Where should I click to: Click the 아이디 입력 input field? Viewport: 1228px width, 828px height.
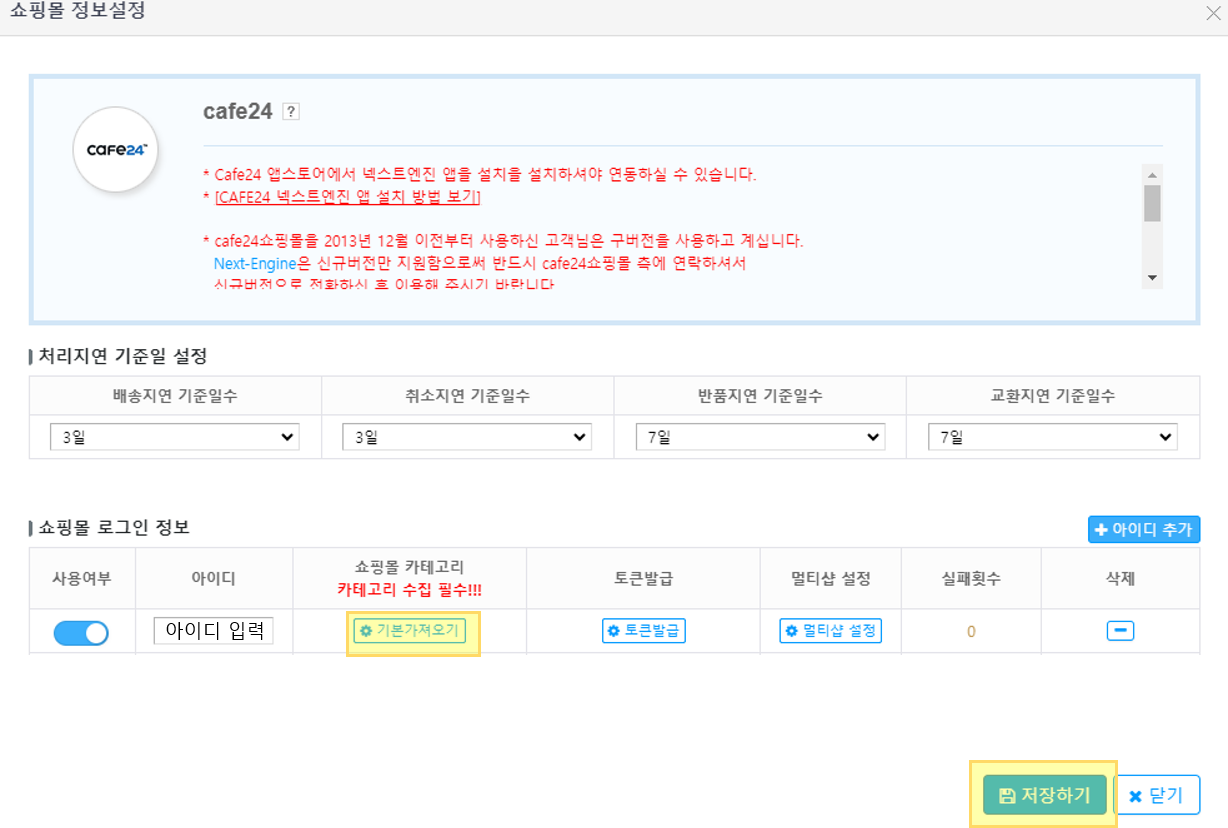[214, 631]
